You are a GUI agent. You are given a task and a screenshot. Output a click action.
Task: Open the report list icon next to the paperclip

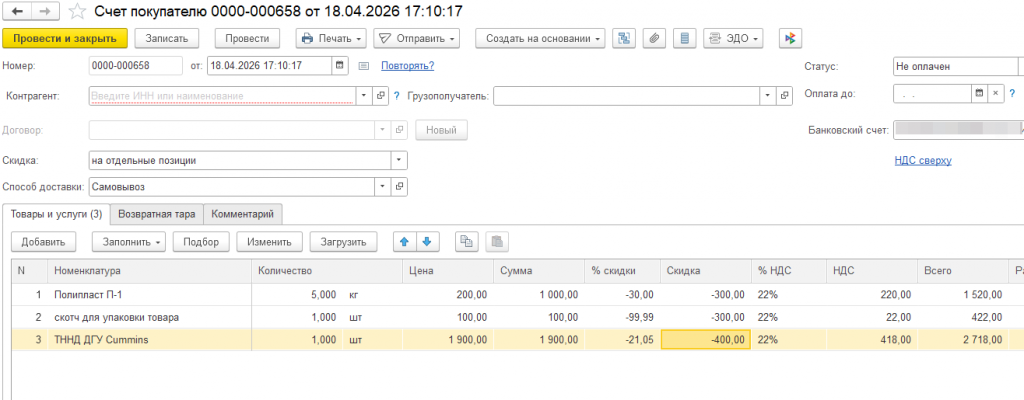pyautogui.click(x=684, y=39)
